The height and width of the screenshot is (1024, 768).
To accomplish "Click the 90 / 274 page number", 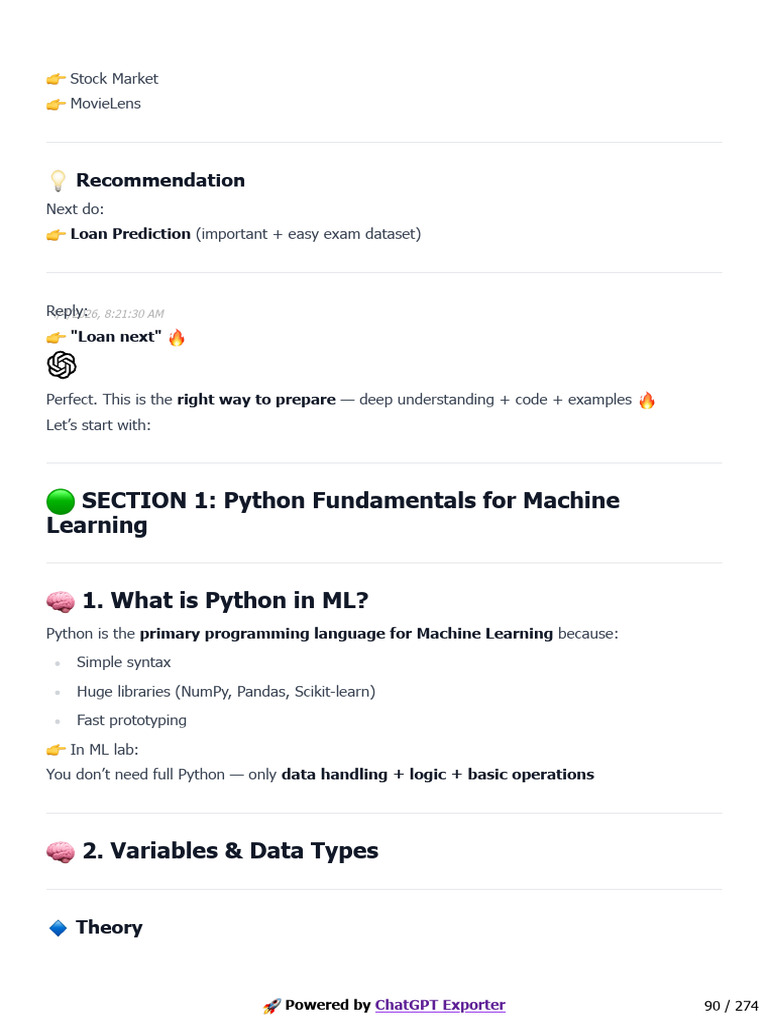I will pos(731,1006).
